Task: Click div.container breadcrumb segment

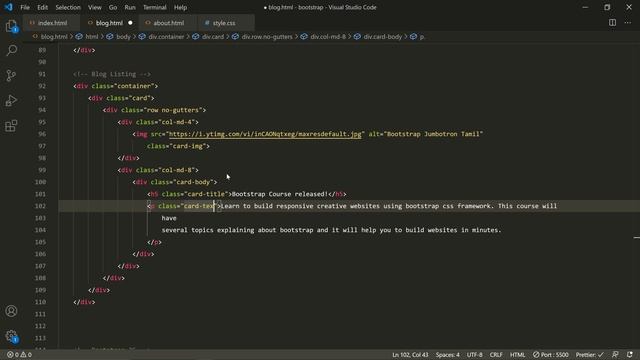Action: coord(166,37)
